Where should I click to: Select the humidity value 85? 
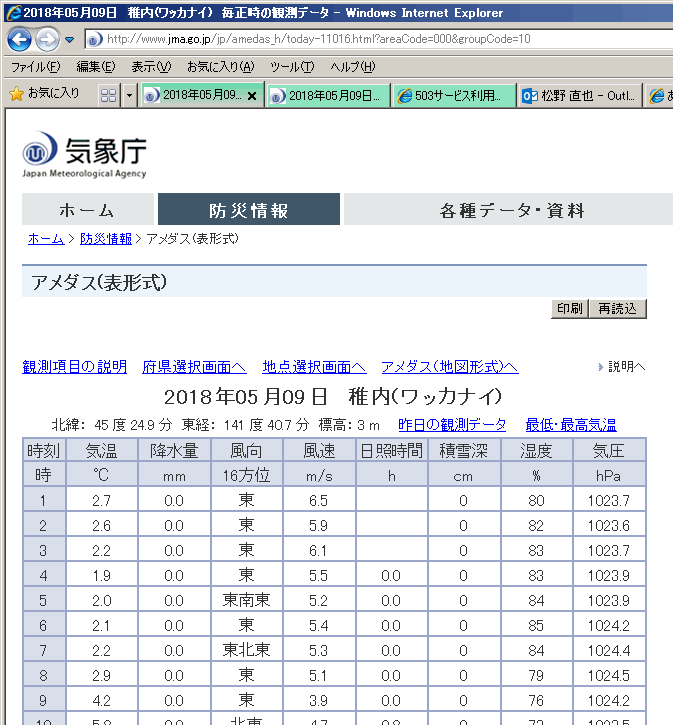pos(536,625)
